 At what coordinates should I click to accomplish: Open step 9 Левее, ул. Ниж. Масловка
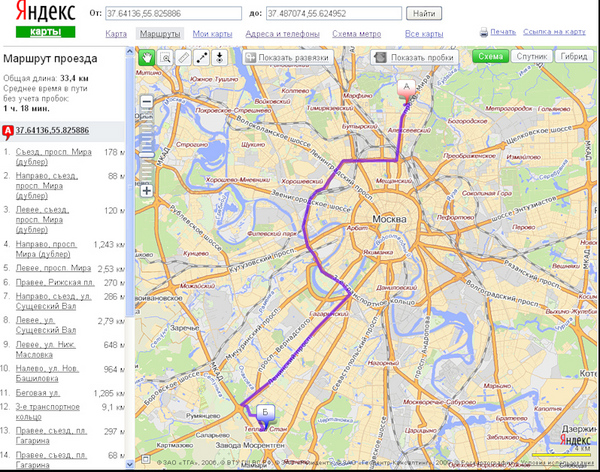(x=46, y=350)
